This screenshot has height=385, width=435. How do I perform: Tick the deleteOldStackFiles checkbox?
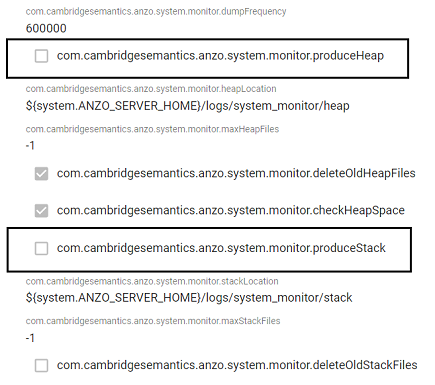pyautogui.click(x=41, y=365)
